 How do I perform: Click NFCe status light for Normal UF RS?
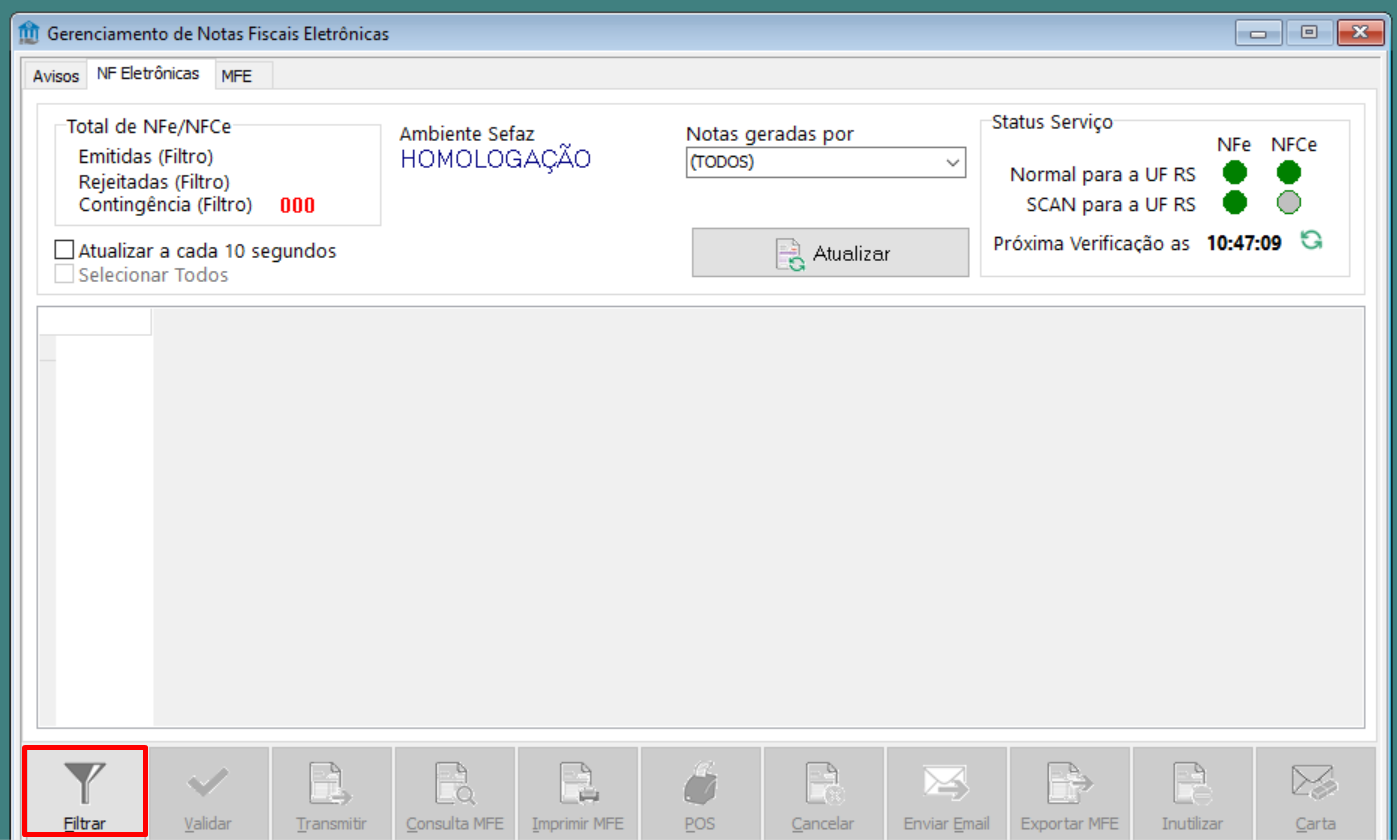[1289, 173]
